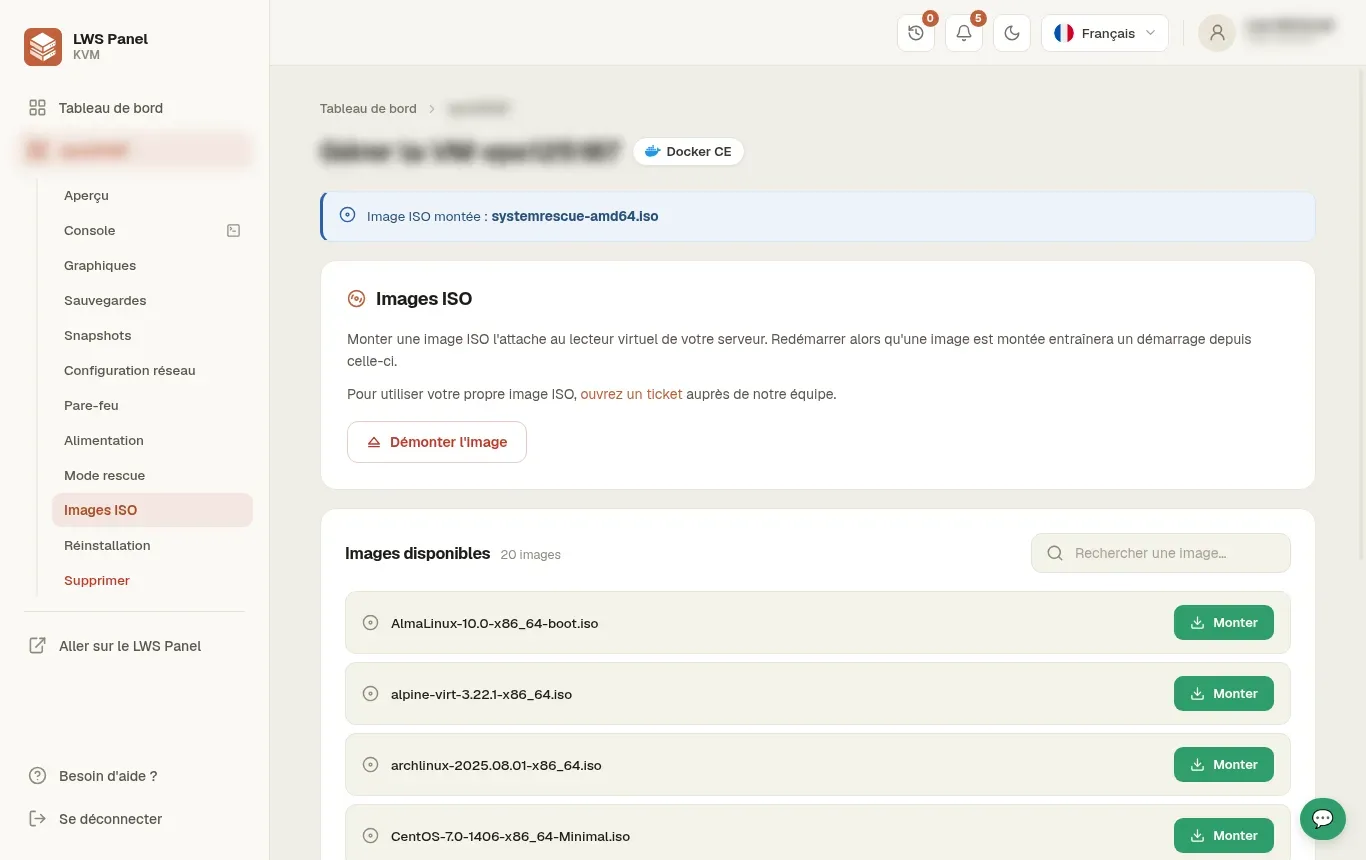
Task: Mount alpine-virt-3.22.1 ISO
Action: (1224, 694)
